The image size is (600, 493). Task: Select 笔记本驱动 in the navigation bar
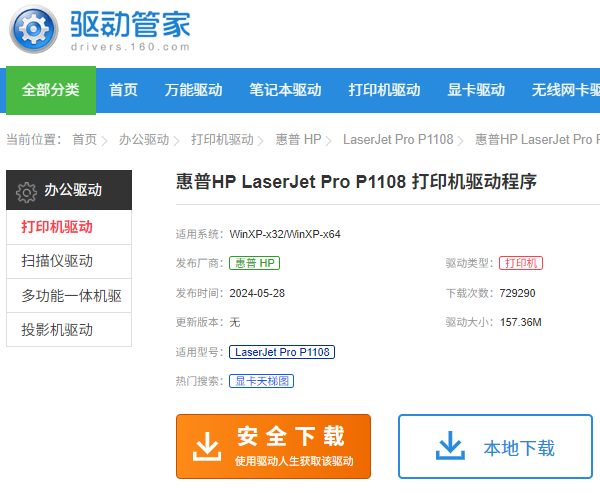(285, 90)
